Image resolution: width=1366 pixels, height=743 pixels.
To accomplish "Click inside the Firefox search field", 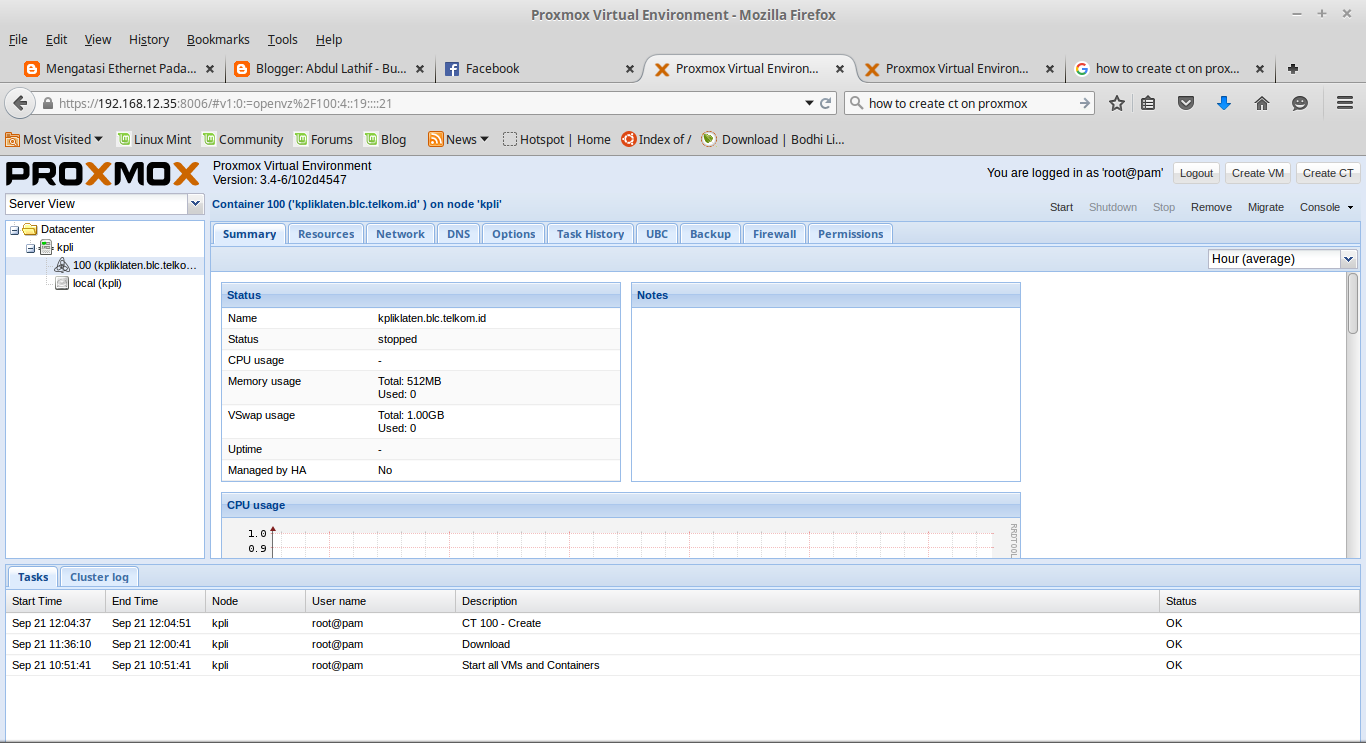I will click(960, 103).
